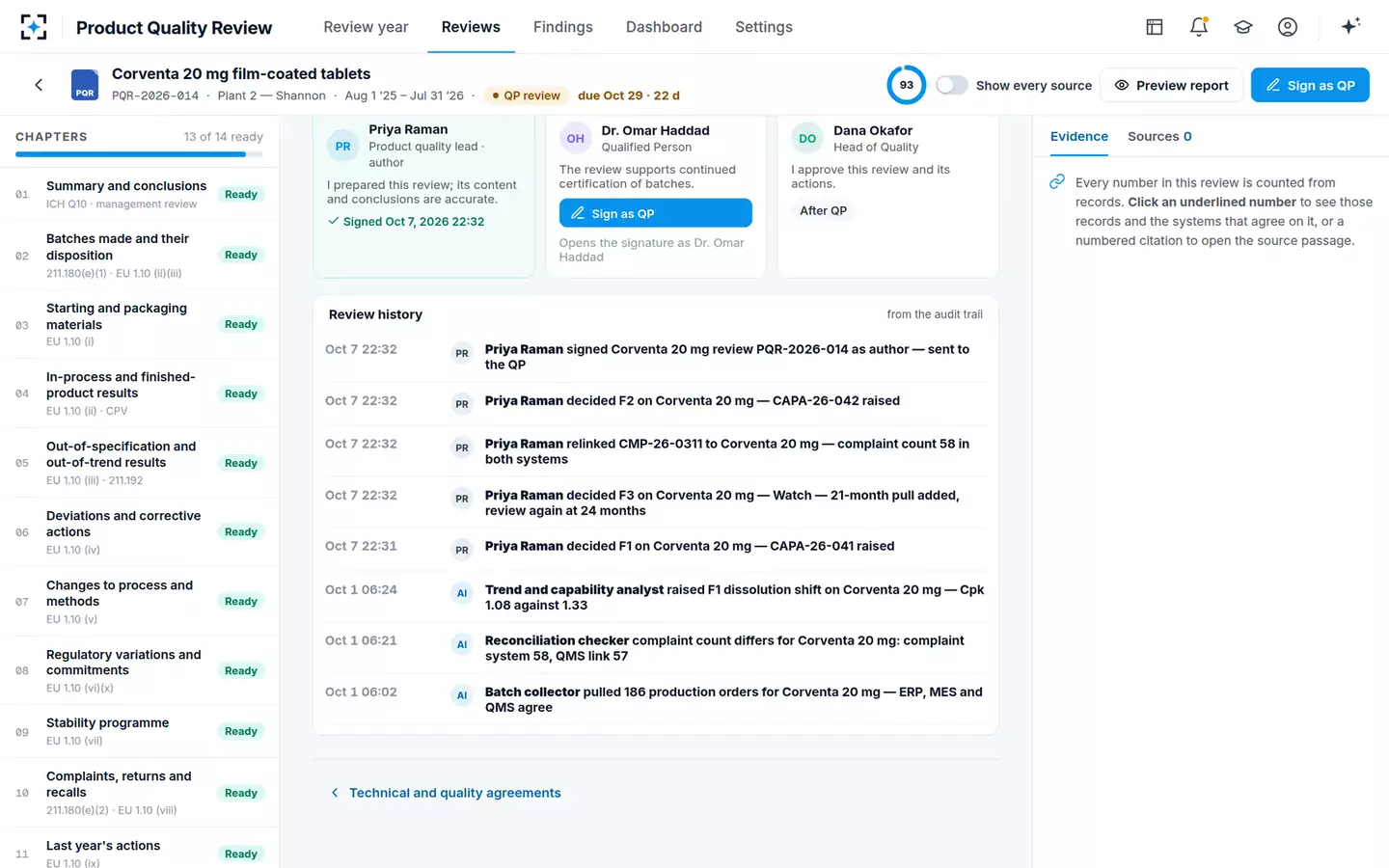Click the OH avatar for Dr. Omar Haddad
This screenshot has height=868, width=1389.
(x=576, y=138)
